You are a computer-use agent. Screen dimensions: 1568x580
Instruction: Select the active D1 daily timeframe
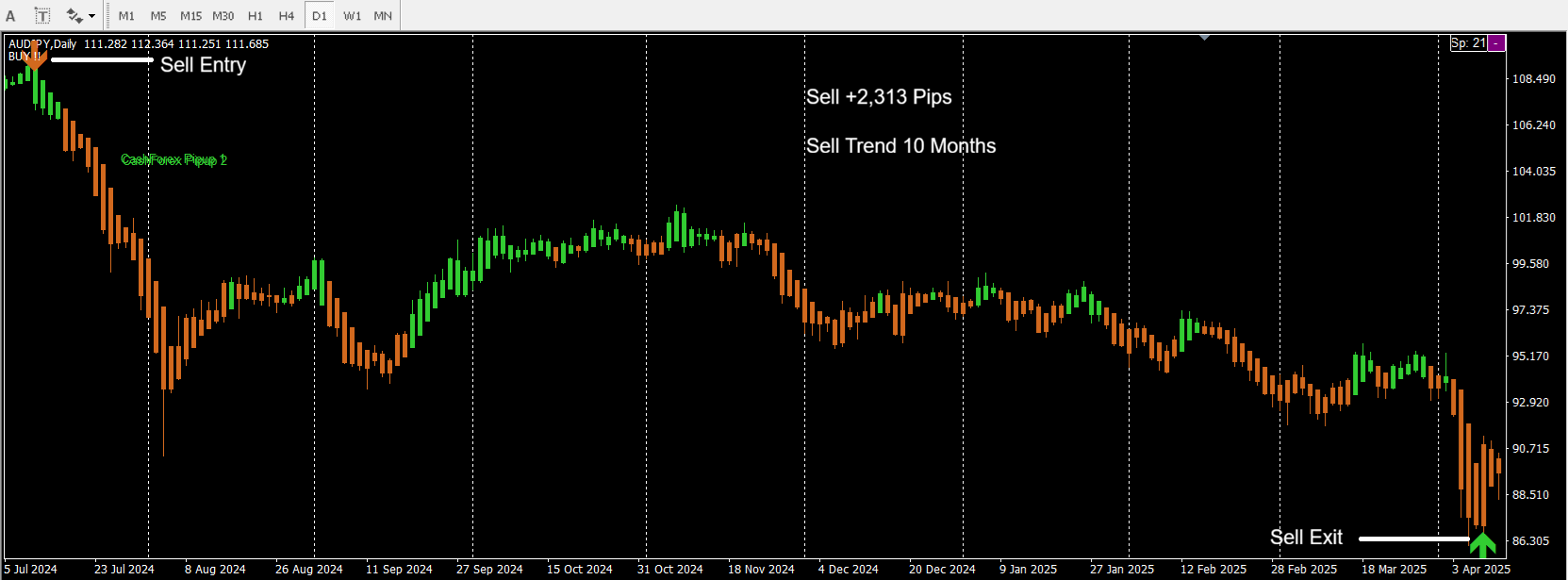[320, 16]
